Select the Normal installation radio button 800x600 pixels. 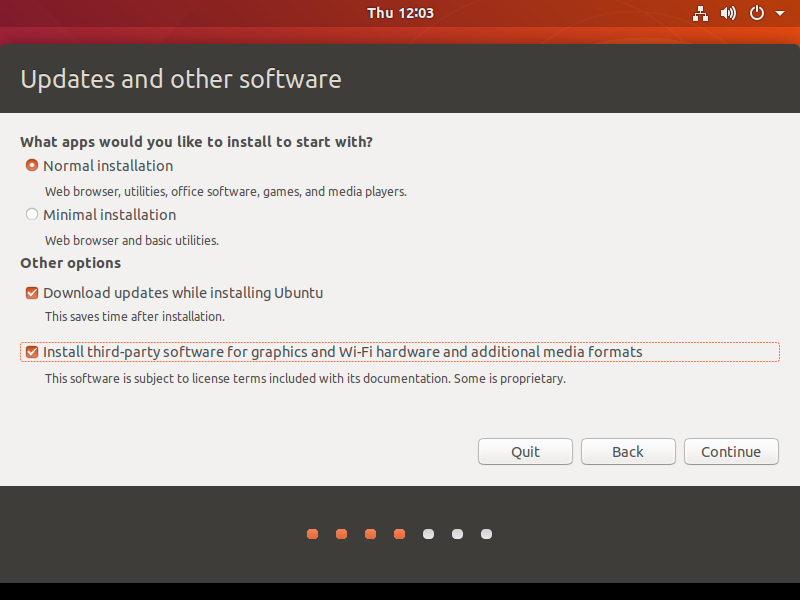[x=32, y=165]
